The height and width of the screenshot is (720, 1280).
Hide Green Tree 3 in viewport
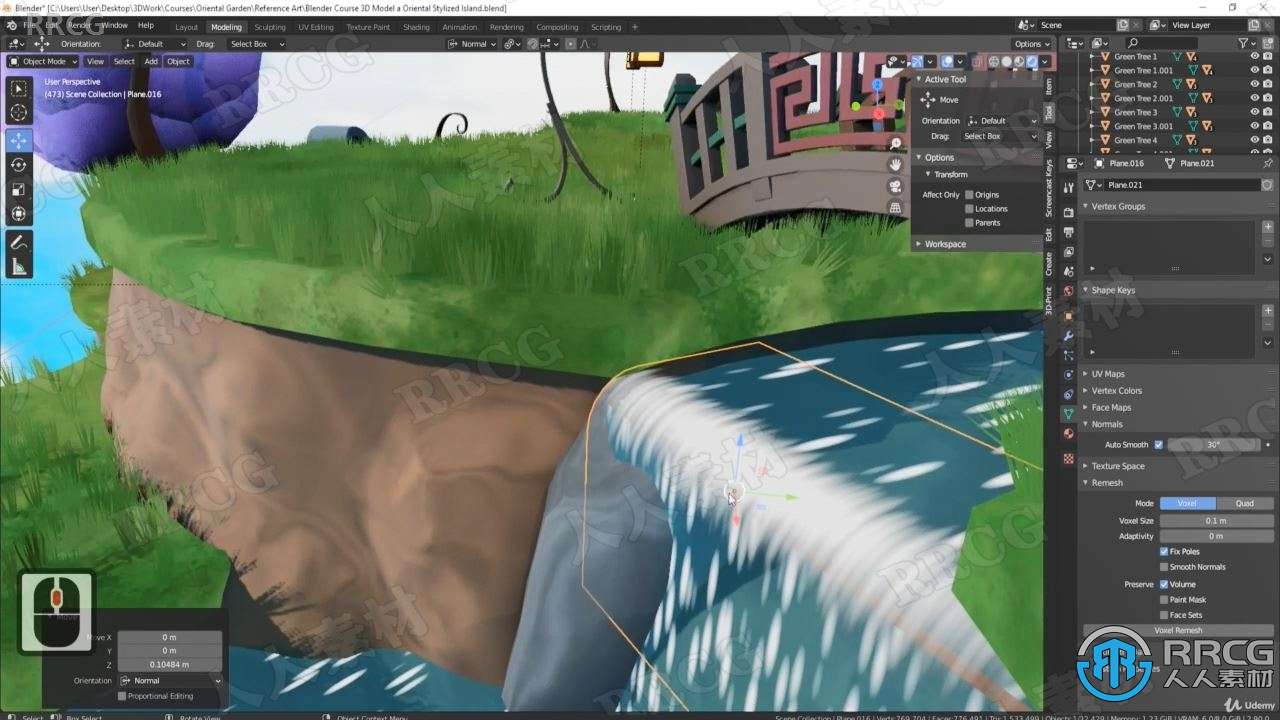(x=1254, y=112)
